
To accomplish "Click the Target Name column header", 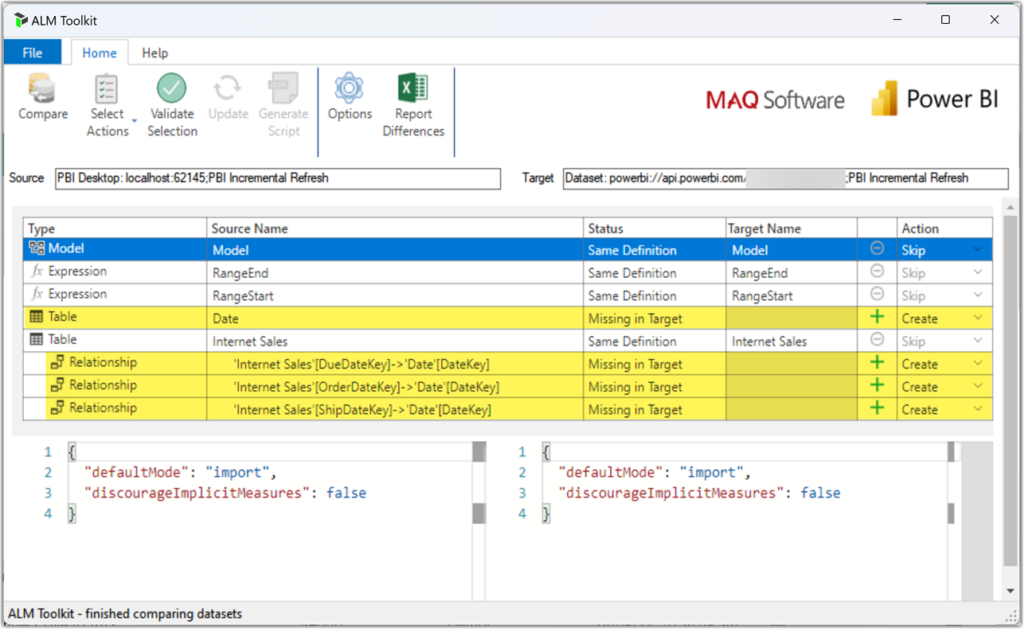I will (x=791, y=228).
